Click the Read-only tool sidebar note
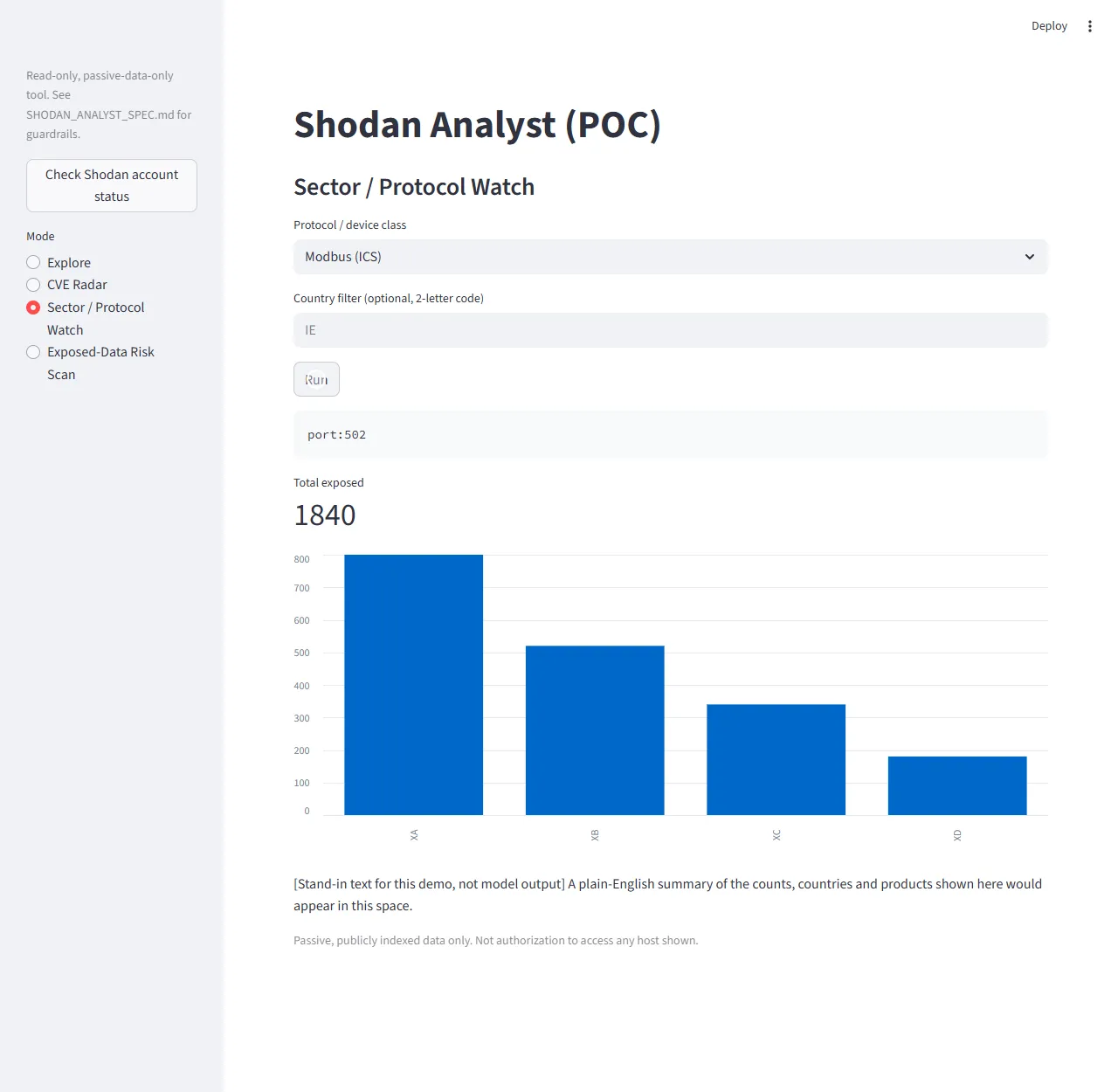1118x1092 pixels. (x=109, y=105)
